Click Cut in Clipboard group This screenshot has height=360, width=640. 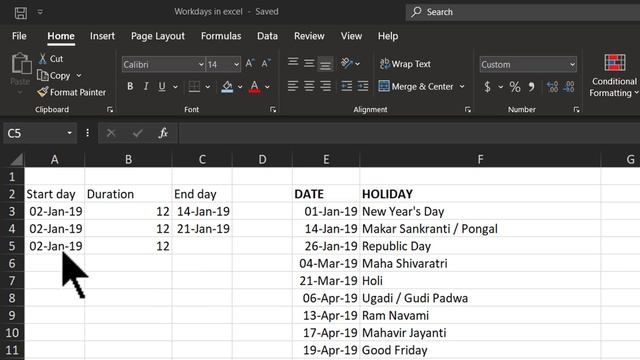click(51, 59)
